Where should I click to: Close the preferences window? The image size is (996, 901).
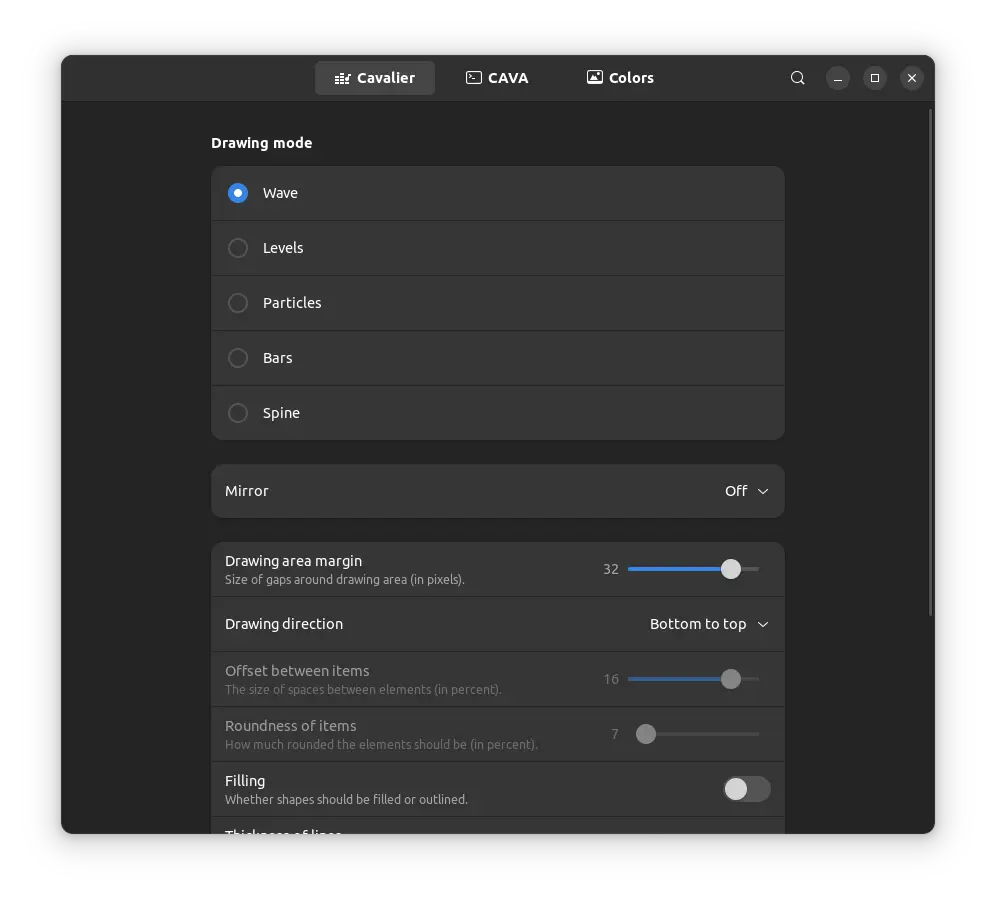(x=911, y=78)
